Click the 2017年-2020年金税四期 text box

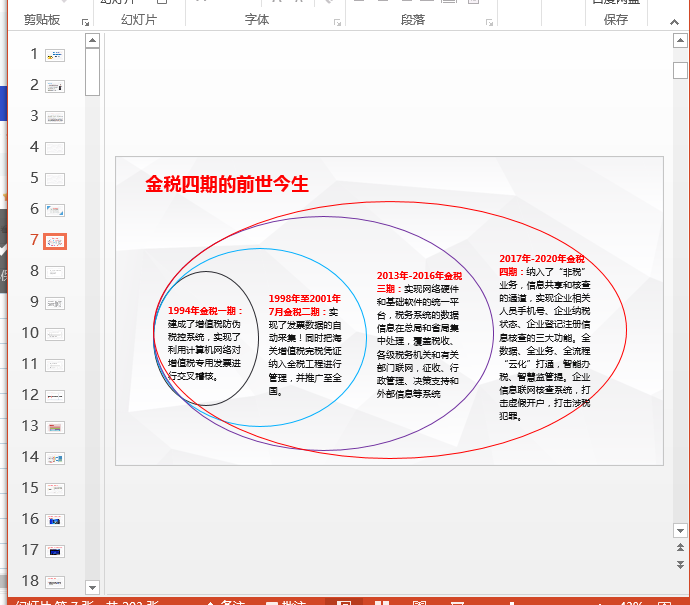click(x=544, y=337)
